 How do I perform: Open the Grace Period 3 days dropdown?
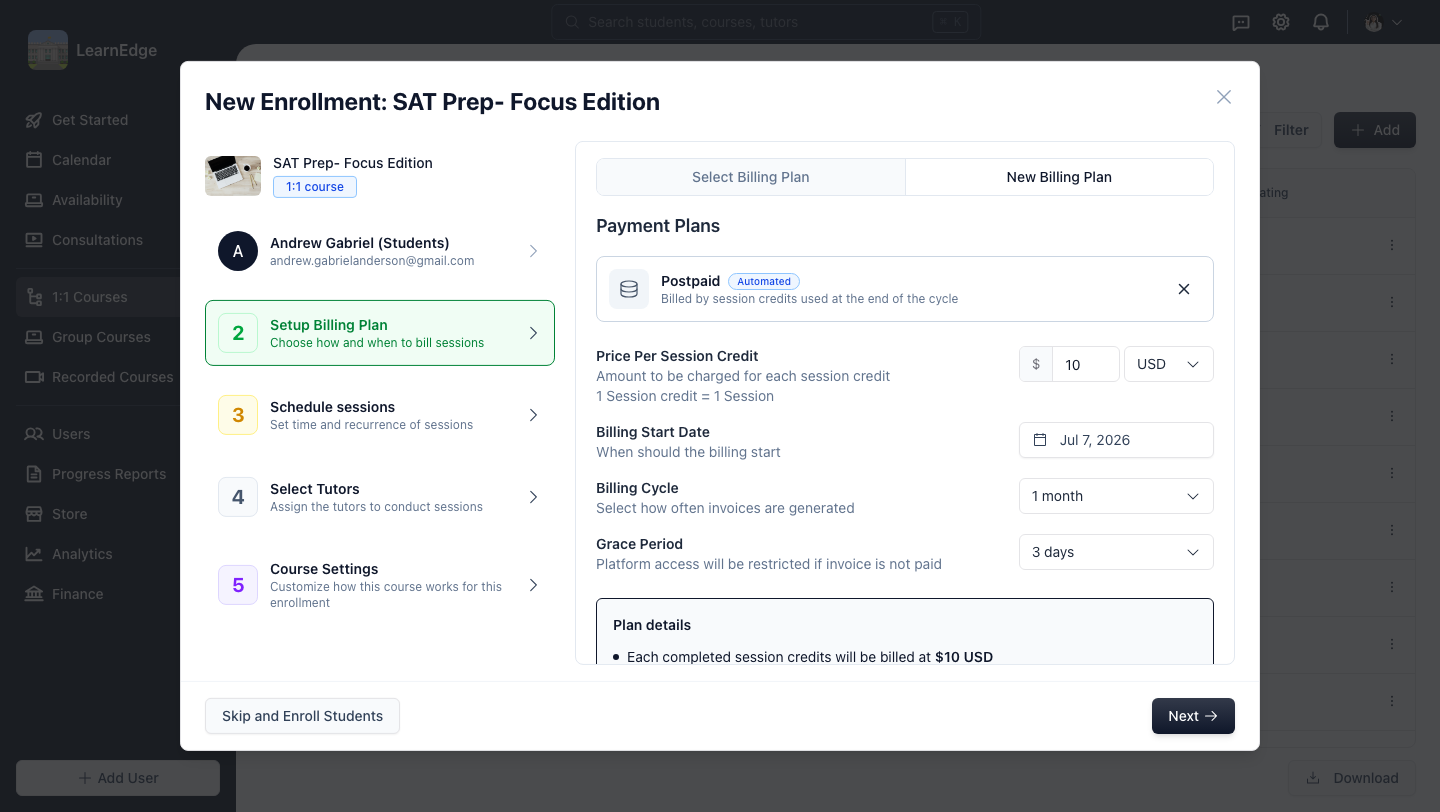1116,552
